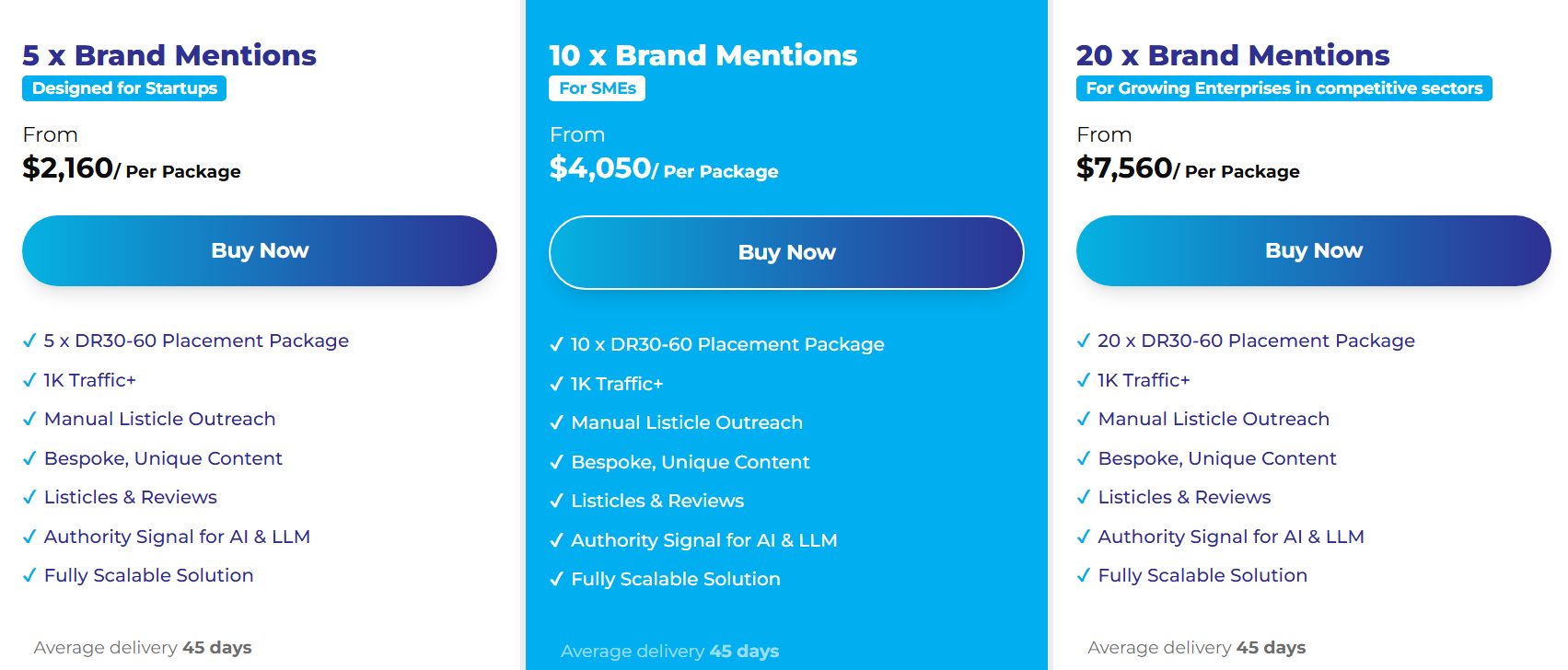Click Buy Now for 5 x Brand Mentions
Viewport: 1568px width, 670px height.
click(261, 250)
